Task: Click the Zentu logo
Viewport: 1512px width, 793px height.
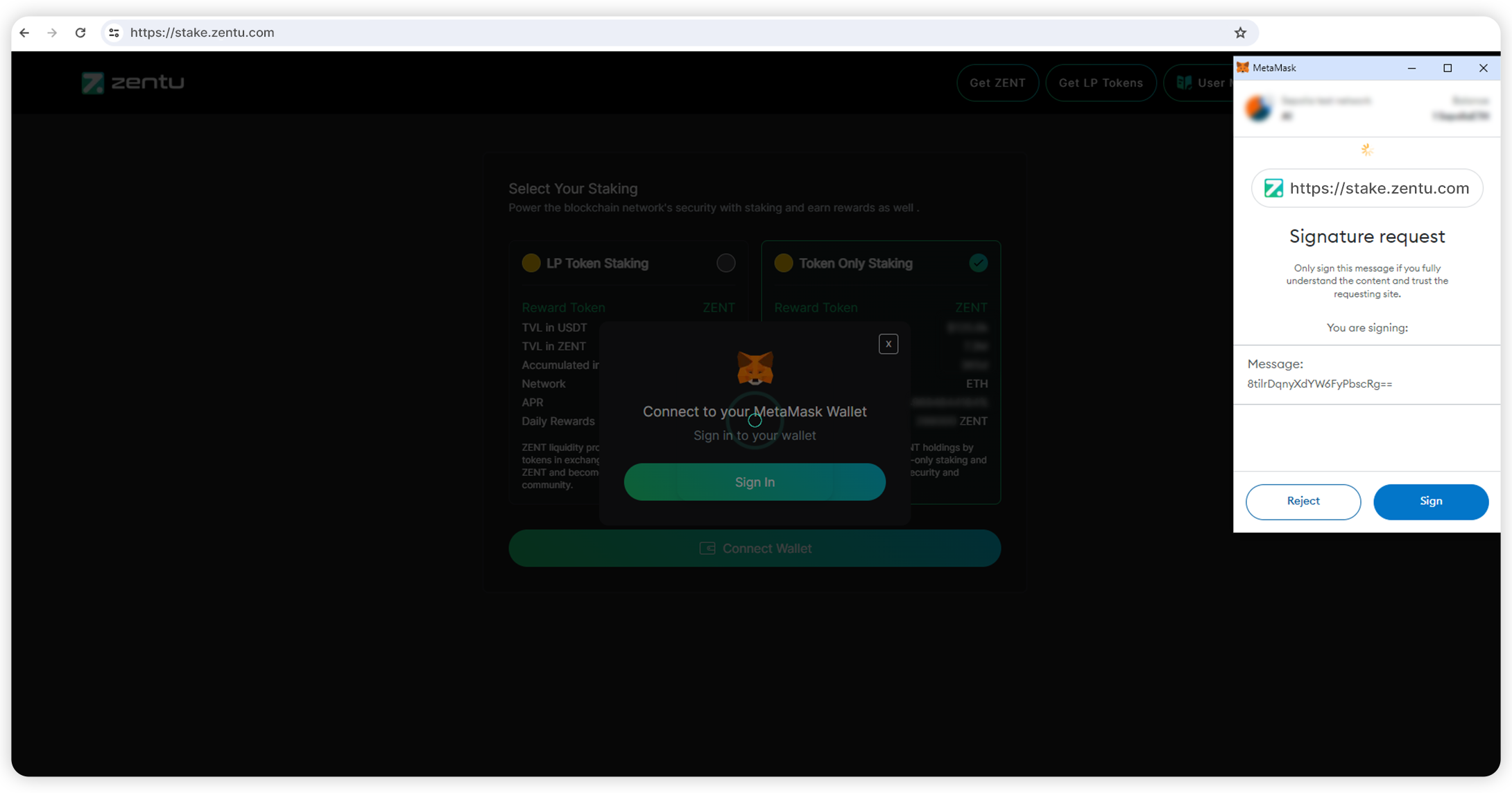Action: point(133,83)
